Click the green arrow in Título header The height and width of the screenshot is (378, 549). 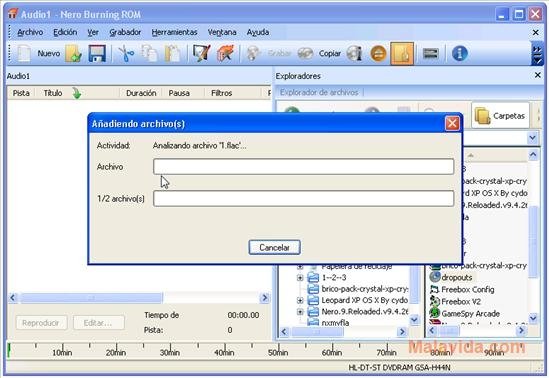pyautogui.click(x=76, y=93)
